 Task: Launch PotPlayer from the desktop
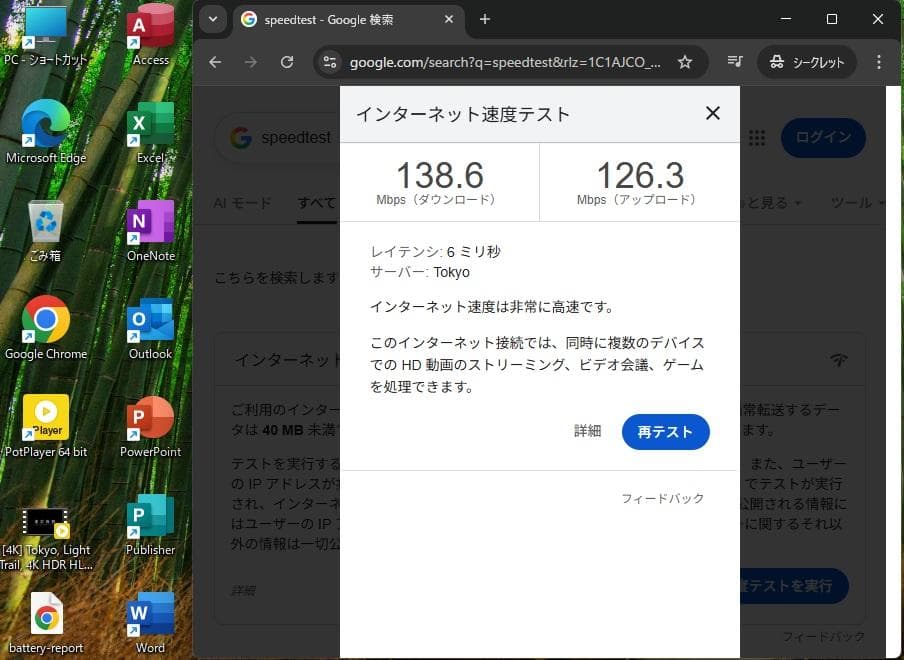46,417
